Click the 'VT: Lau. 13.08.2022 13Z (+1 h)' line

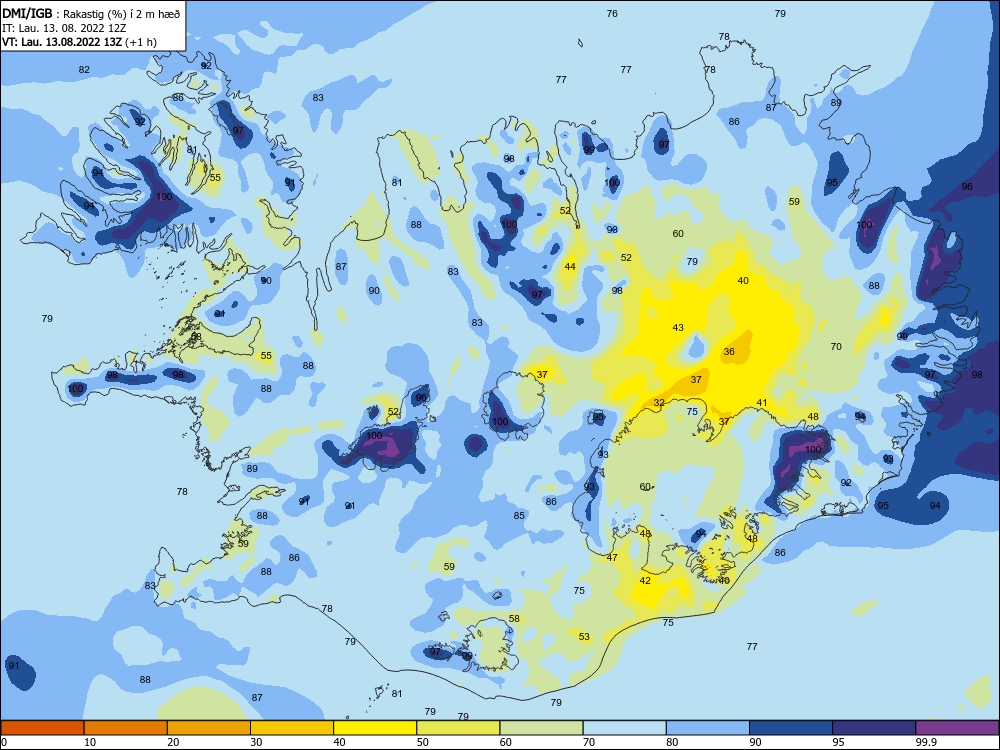(x=79, y=42)
